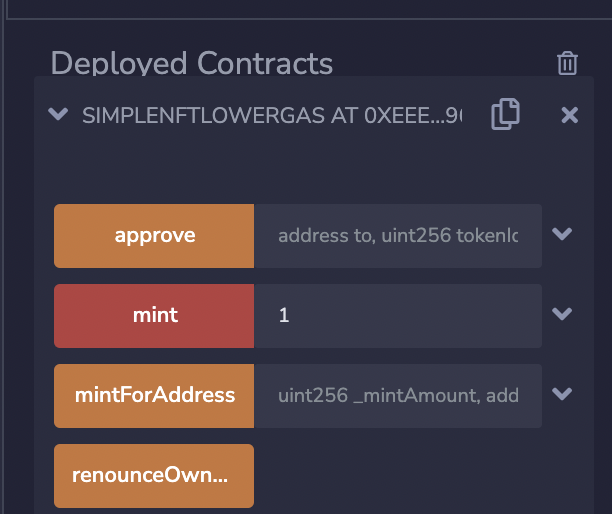Focus the approve address and tokenId field
The height and width of the screenshot is (514, 612).
point(397,236)
